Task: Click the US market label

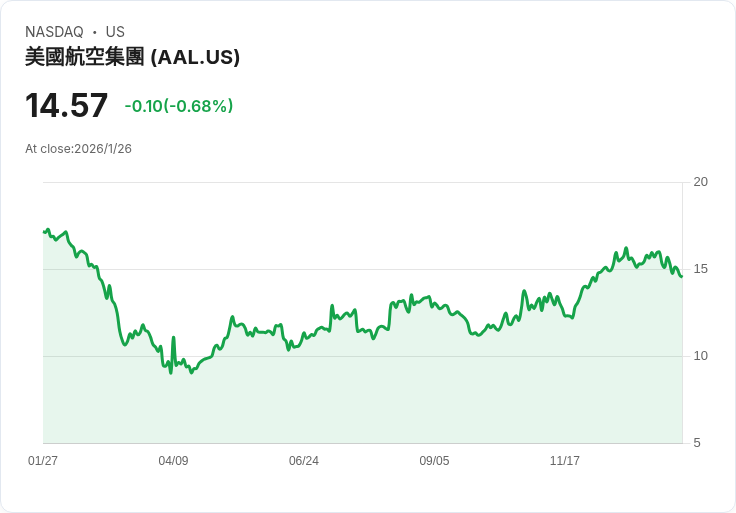Action: click(x=115, y=32)
